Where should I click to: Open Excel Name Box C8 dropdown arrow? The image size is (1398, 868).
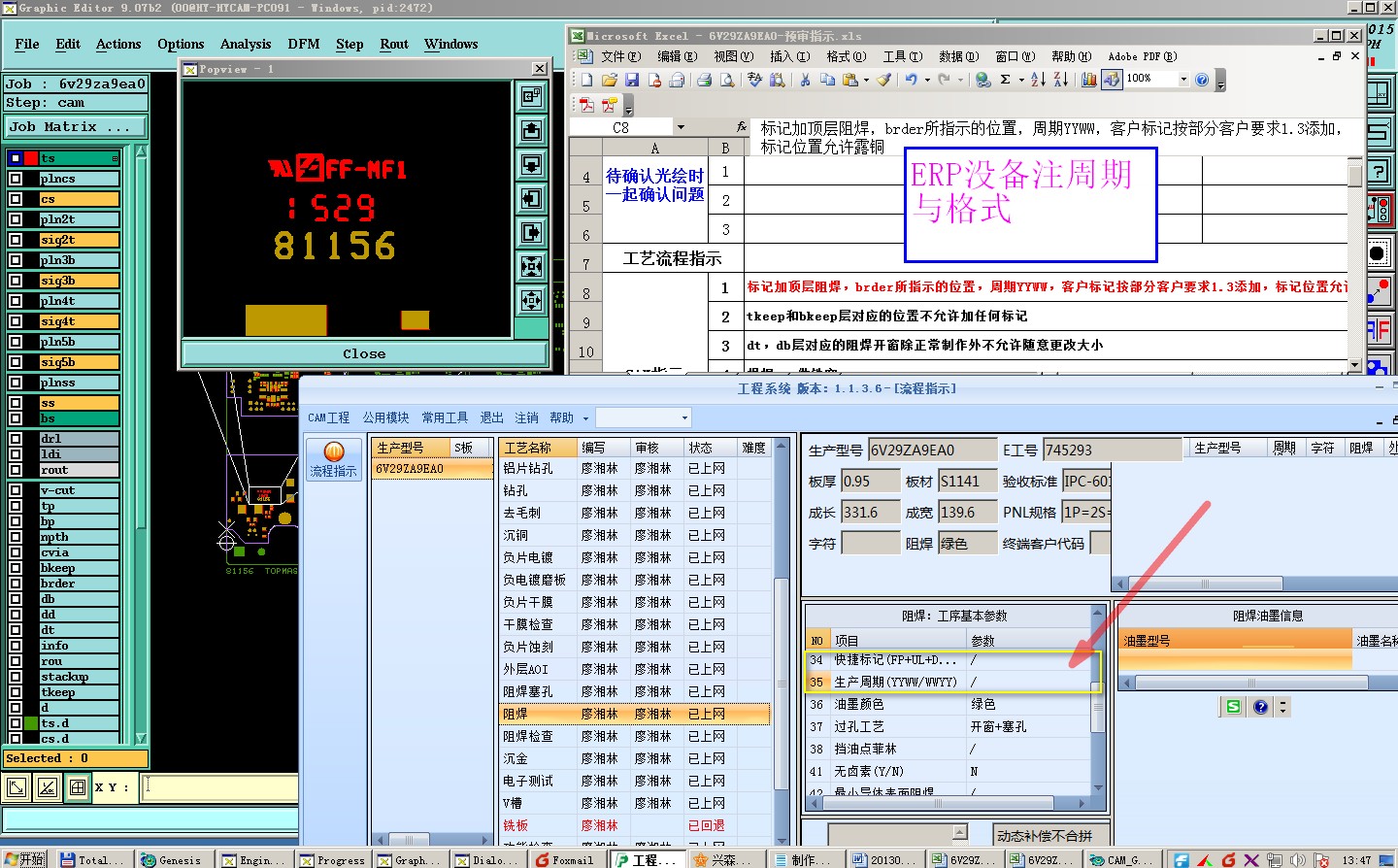(x=681, y=127)
